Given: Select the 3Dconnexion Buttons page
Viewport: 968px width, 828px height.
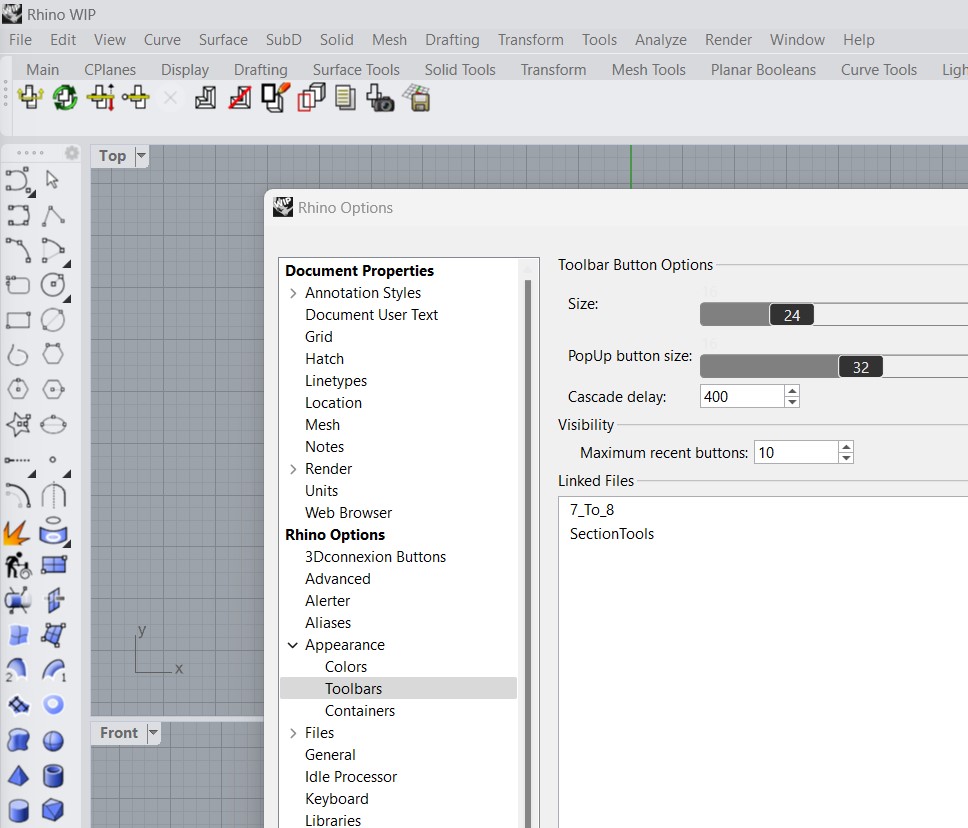Looking at the screenshot, I should coord(375,557).
